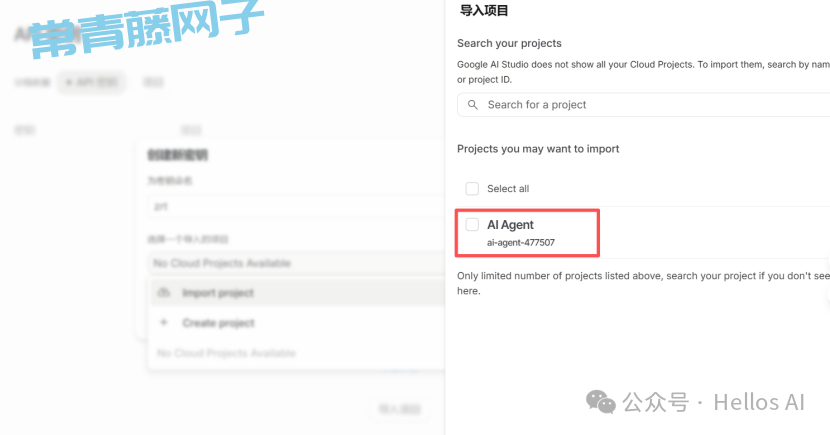Choose Import project from the dropdown list
The height and width of the screenshot is (435, 830).
pyautogui.click(x=218, y=293)
